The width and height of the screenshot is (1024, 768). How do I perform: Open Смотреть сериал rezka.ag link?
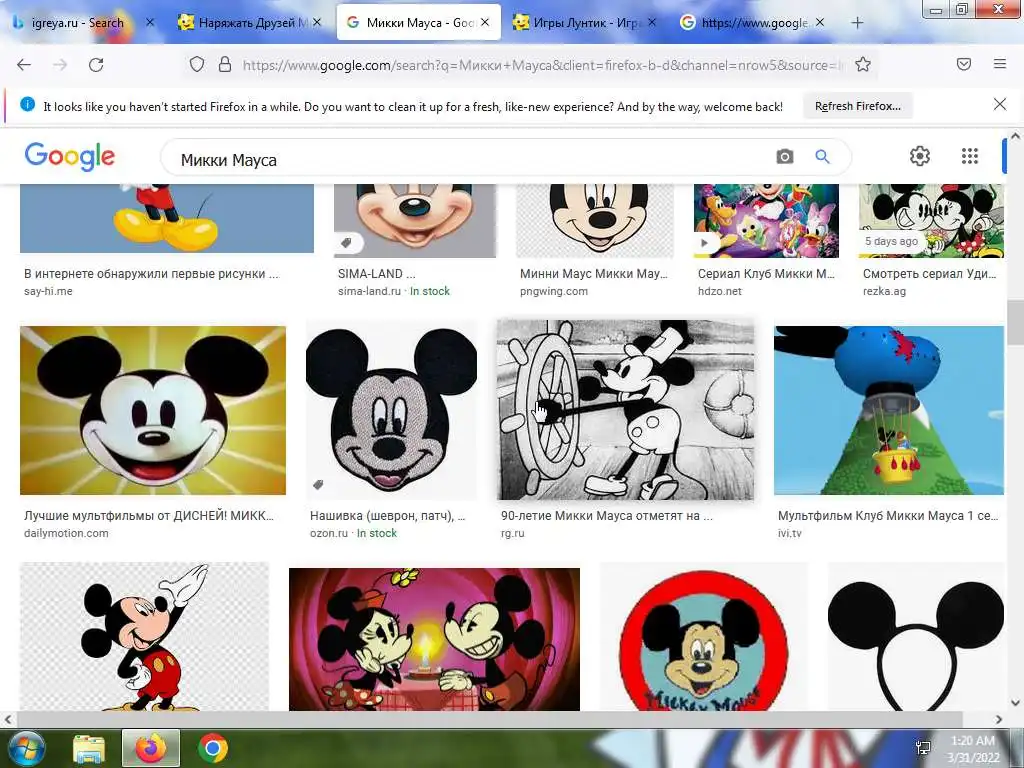929,281
